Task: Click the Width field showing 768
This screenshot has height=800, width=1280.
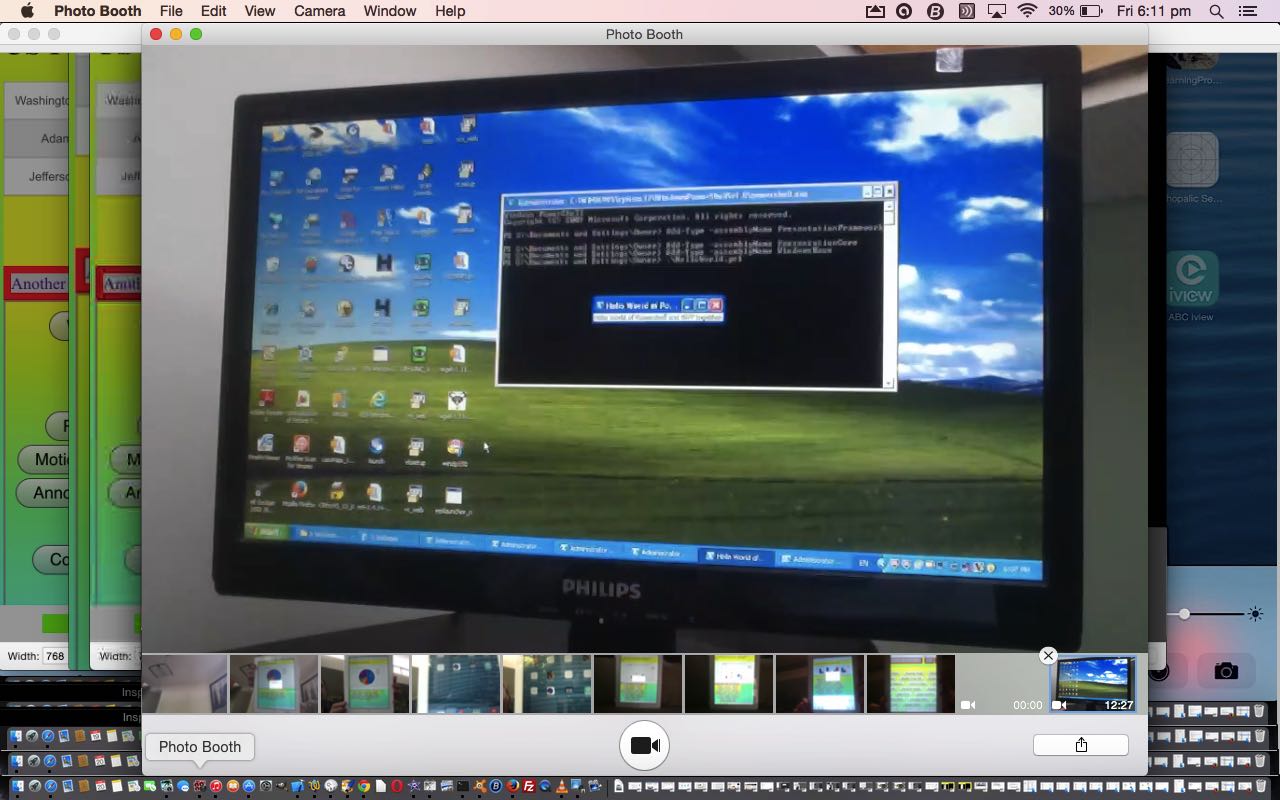Action: tap(54, 656)
